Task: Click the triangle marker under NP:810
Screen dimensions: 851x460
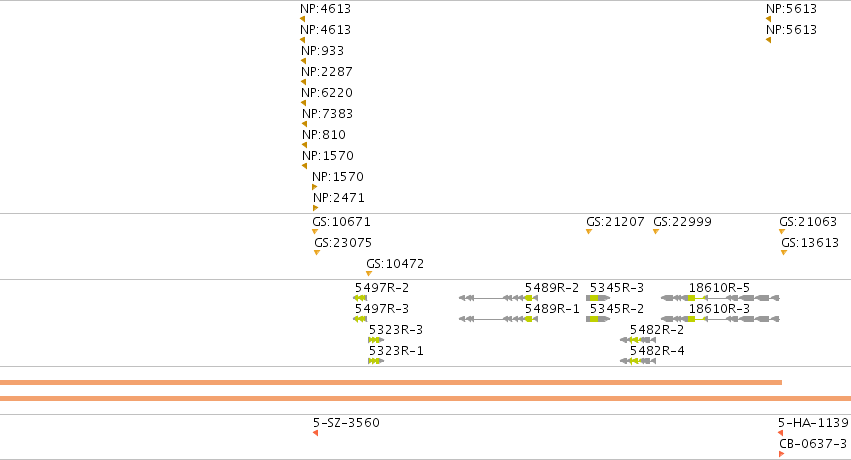Action: coord(304,145)
